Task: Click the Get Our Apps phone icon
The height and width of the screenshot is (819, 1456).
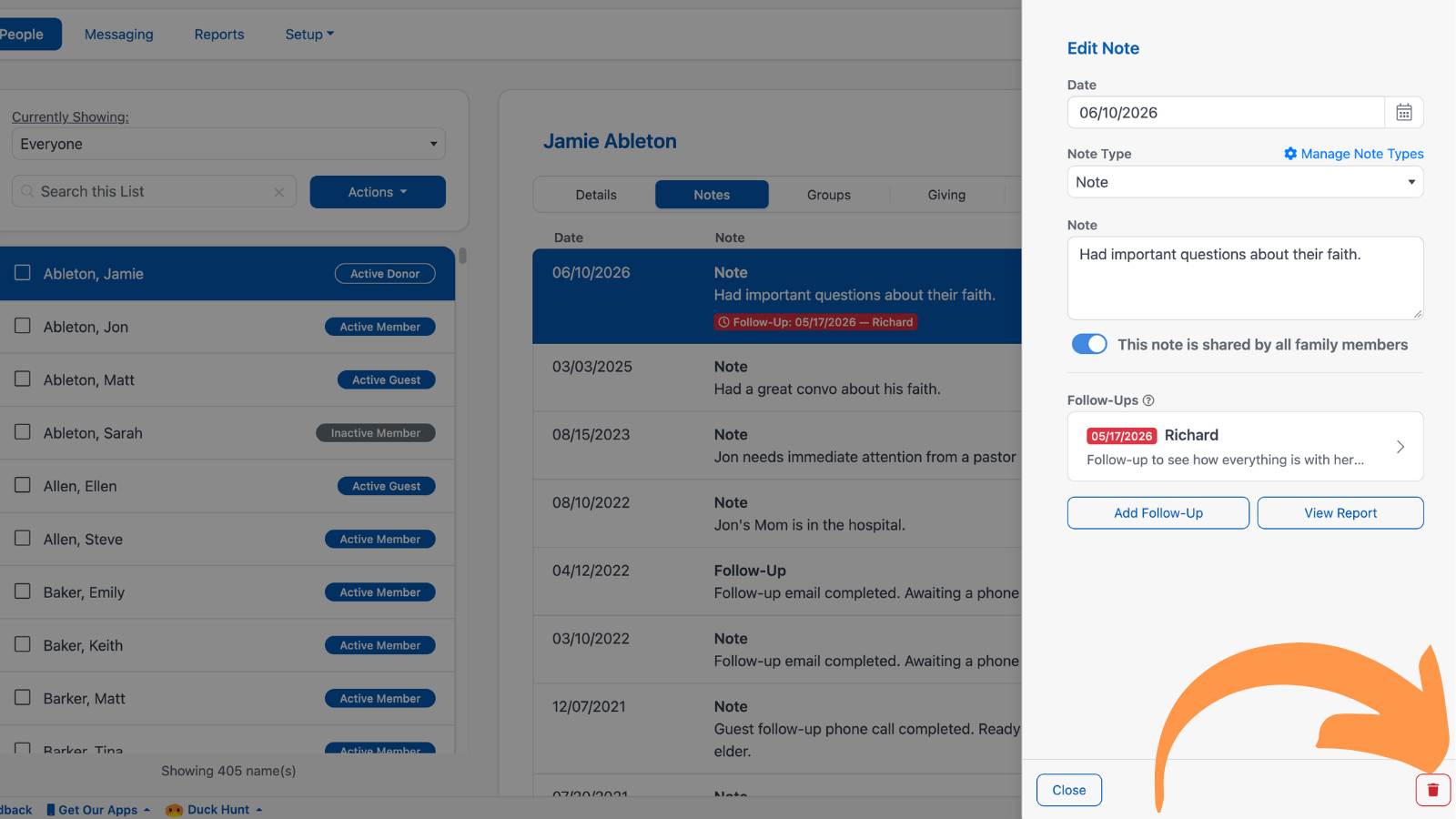Action: pos(51,810)
